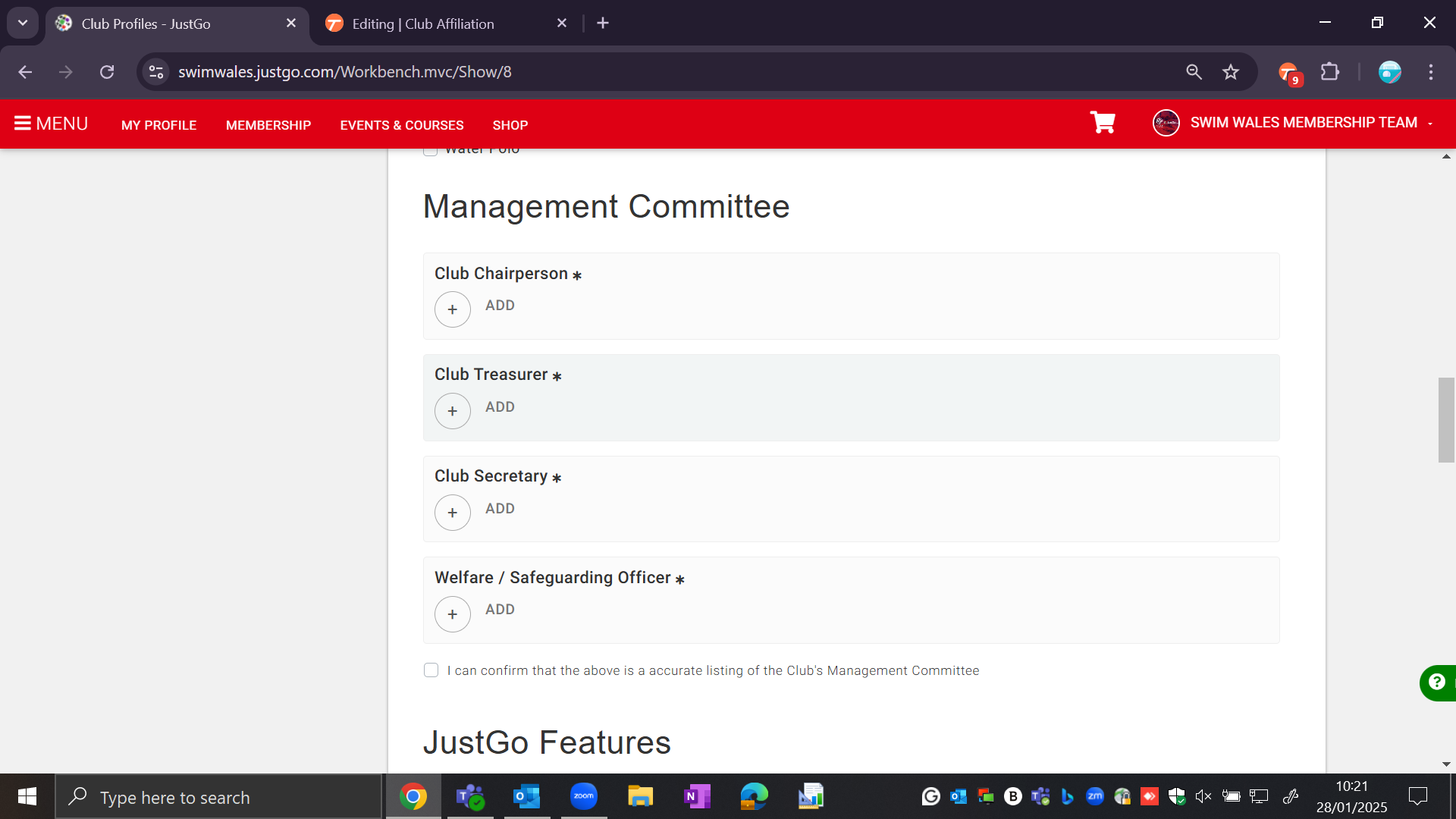Open the MEMBERSHIP menu item
Screen dimensions: 1456x819
[x=268, y=125]
